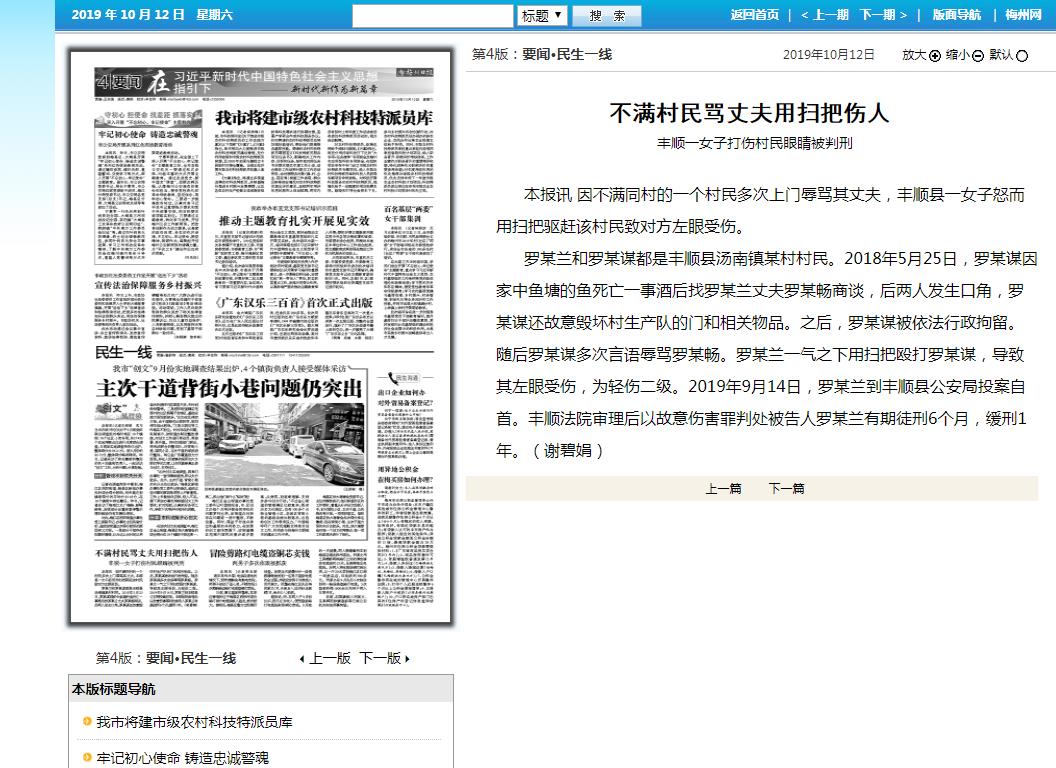Click the 放大 zoom-in plus icon
1056x768 pixels.
[x=935, y=56]
